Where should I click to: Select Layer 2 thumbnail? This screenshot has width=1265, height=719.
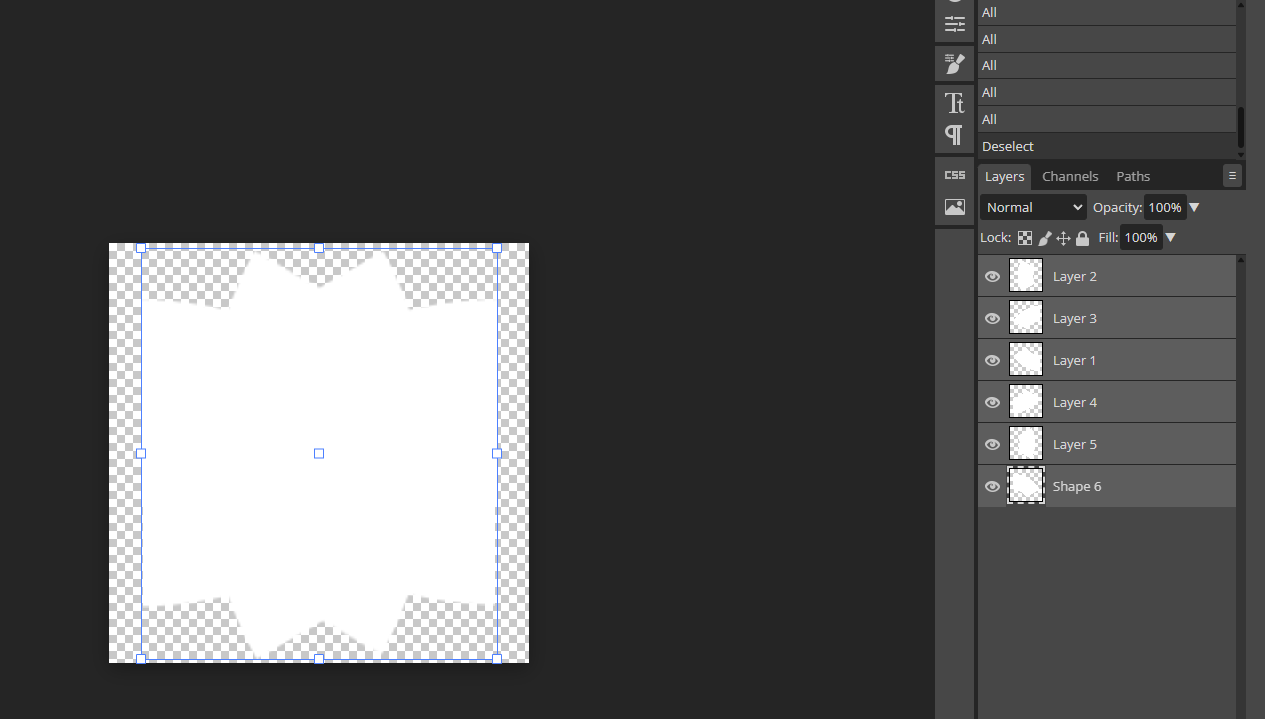[1026, 276]
